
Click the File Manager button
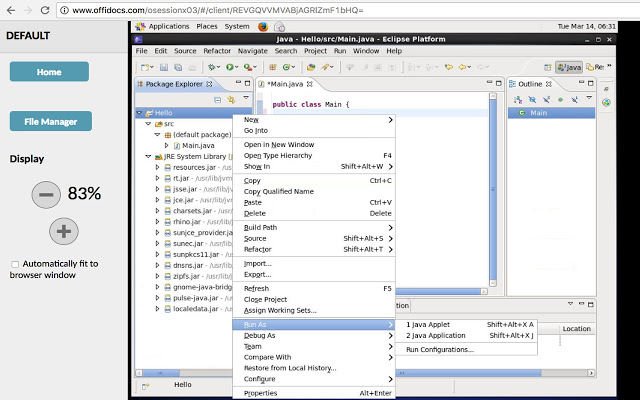click(51, 121)
